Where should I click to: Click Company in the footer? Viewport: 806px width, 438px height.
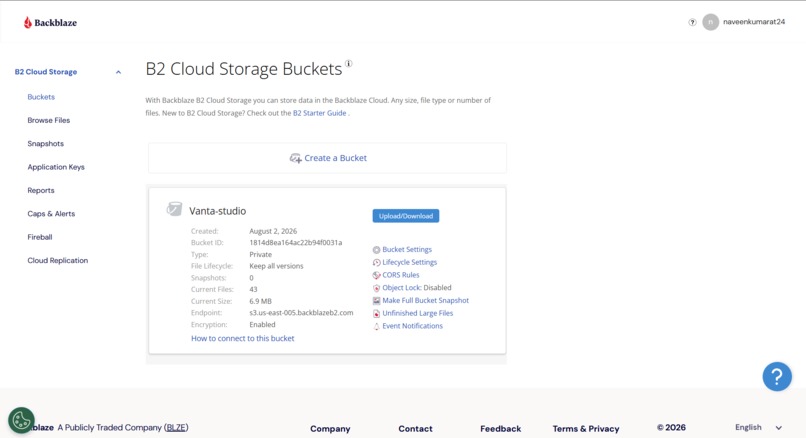(330, 429)
